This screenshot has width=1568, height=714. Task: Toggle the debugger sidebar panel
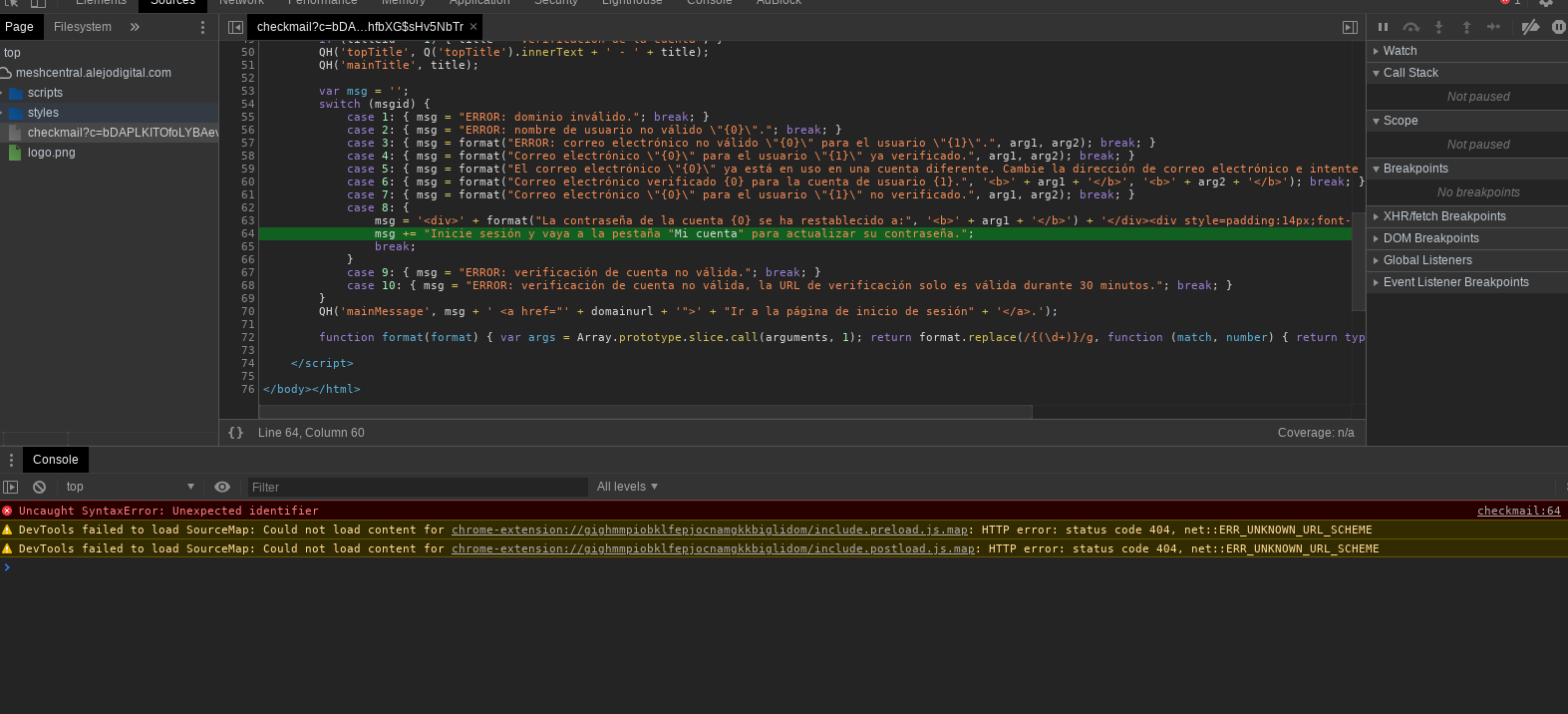point(1350,27)
